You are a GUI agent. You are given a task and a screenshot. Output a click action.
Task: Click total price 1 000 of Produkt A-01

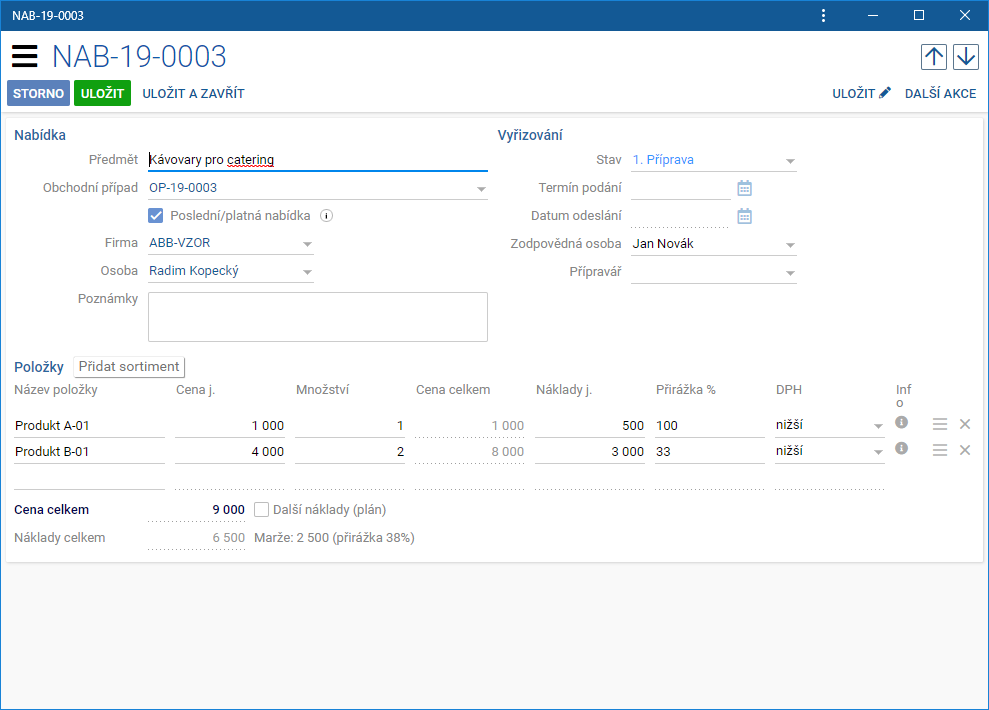(x=469, y=426)
